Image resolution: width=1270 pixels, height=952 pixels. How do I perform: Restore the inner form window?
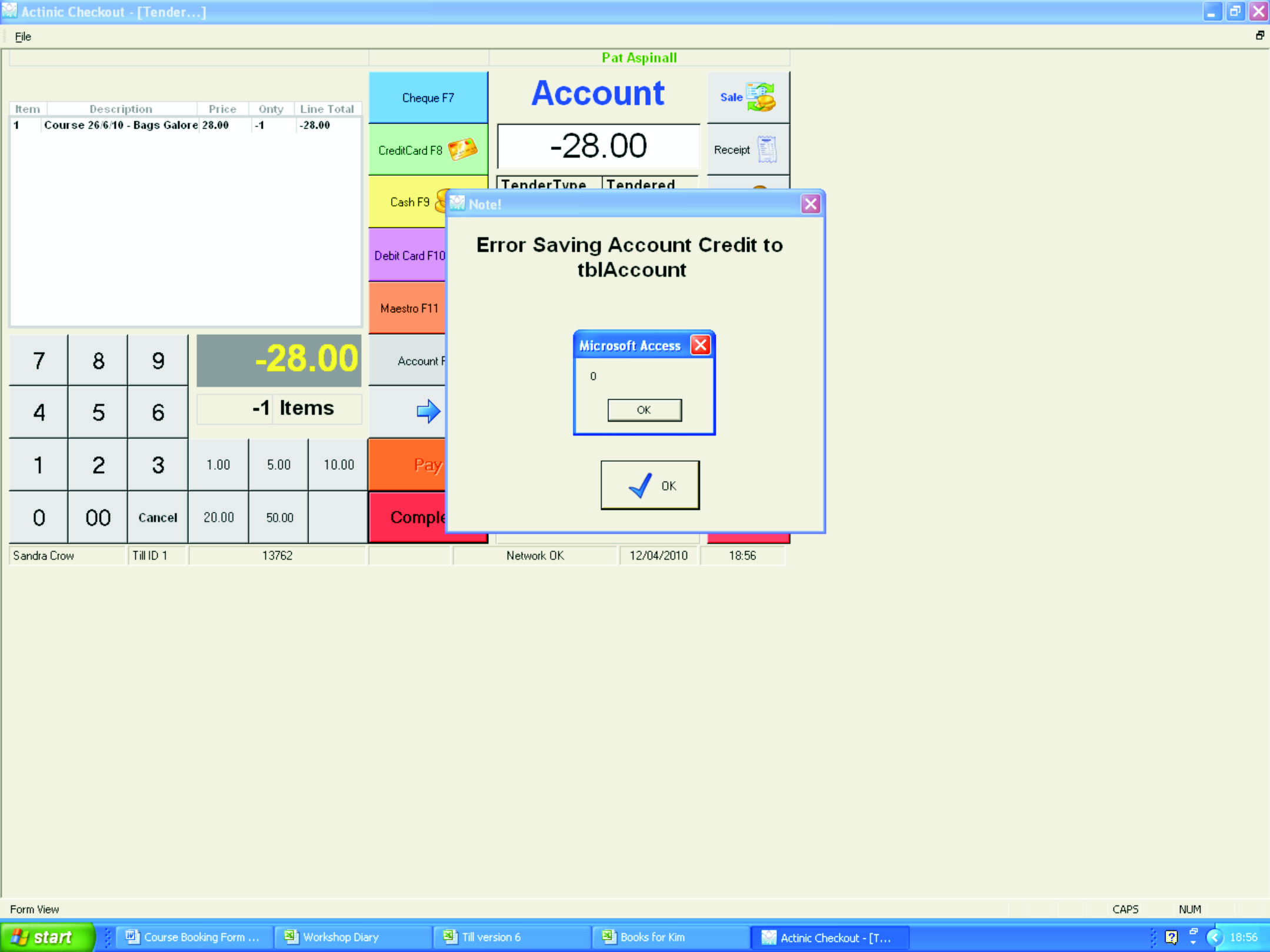point(1259,36)
